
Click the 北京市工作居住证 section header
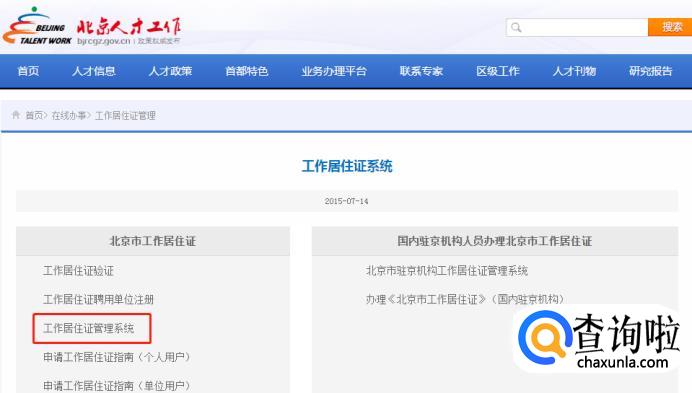pyautogui.click(x=153, y=241)
